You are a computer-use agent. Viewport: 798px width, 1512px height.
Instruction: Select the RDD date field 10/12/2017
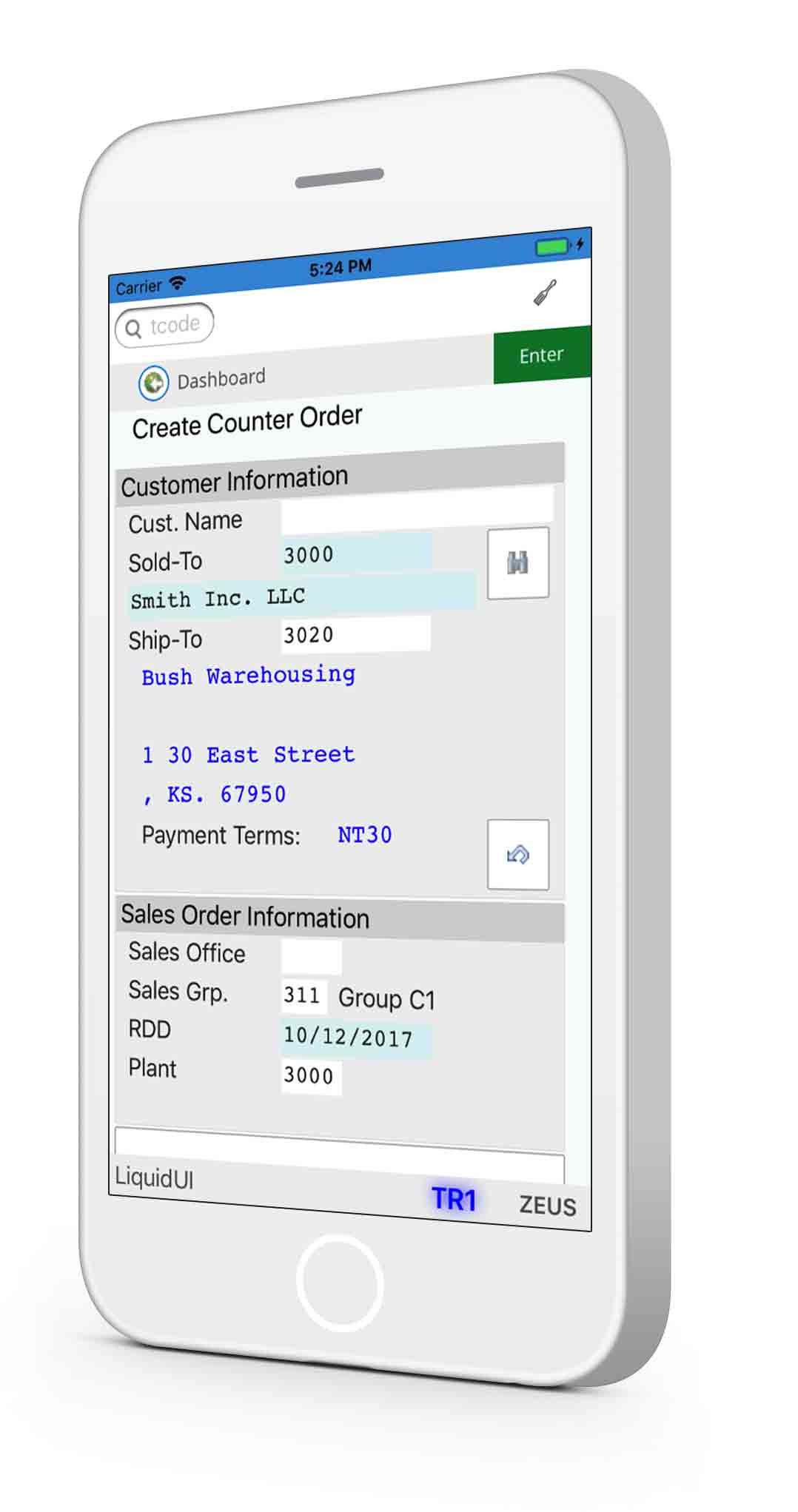pos(355,1038)
